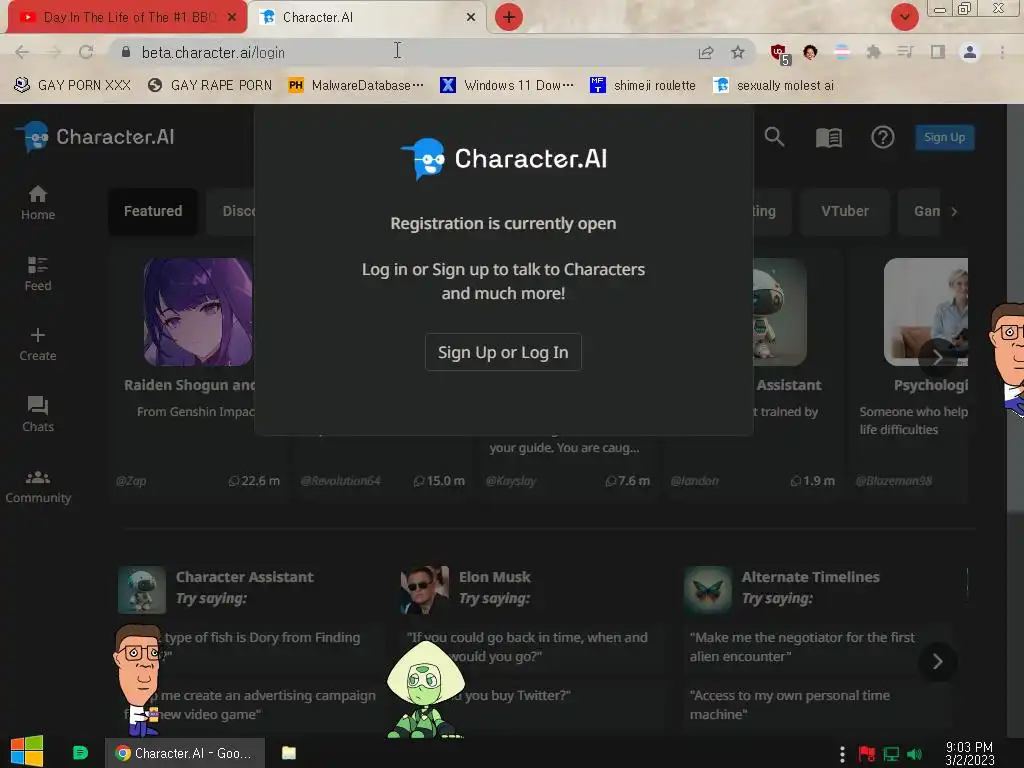The width and height of the screenshot is (1024, 768).
Task: Open the Raiden Shogun character thumbnail
Action: pyautogui.click(x=198, y=312)
